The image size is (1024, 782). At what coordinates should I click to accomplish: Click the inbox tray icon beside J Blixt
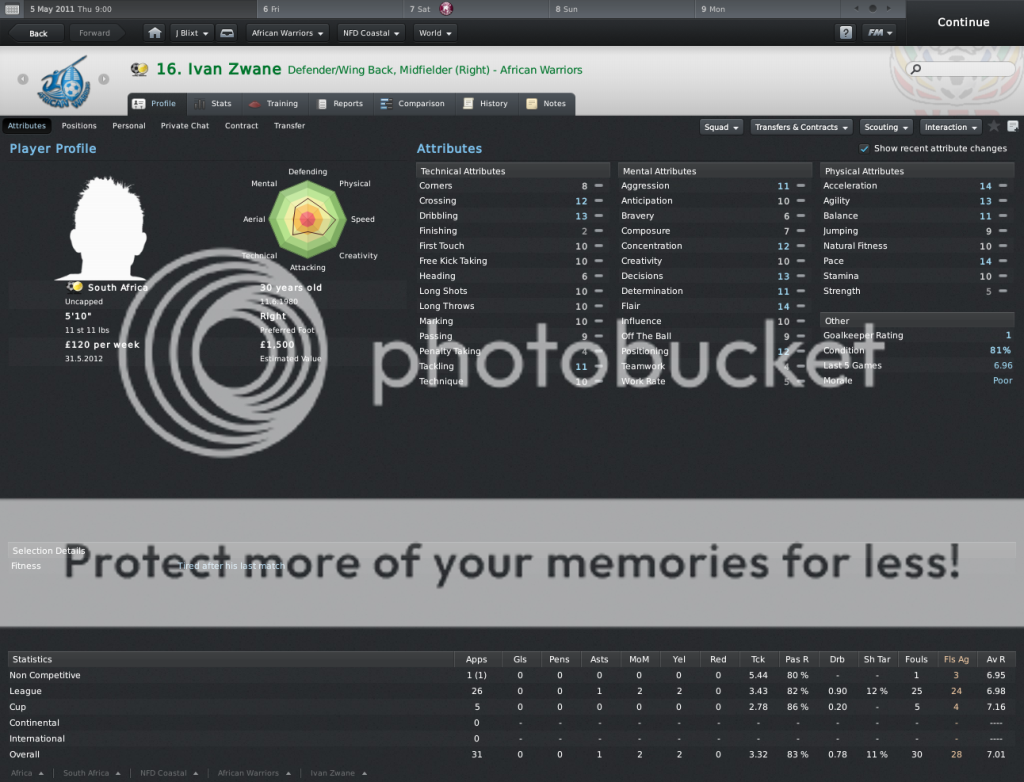227,33
